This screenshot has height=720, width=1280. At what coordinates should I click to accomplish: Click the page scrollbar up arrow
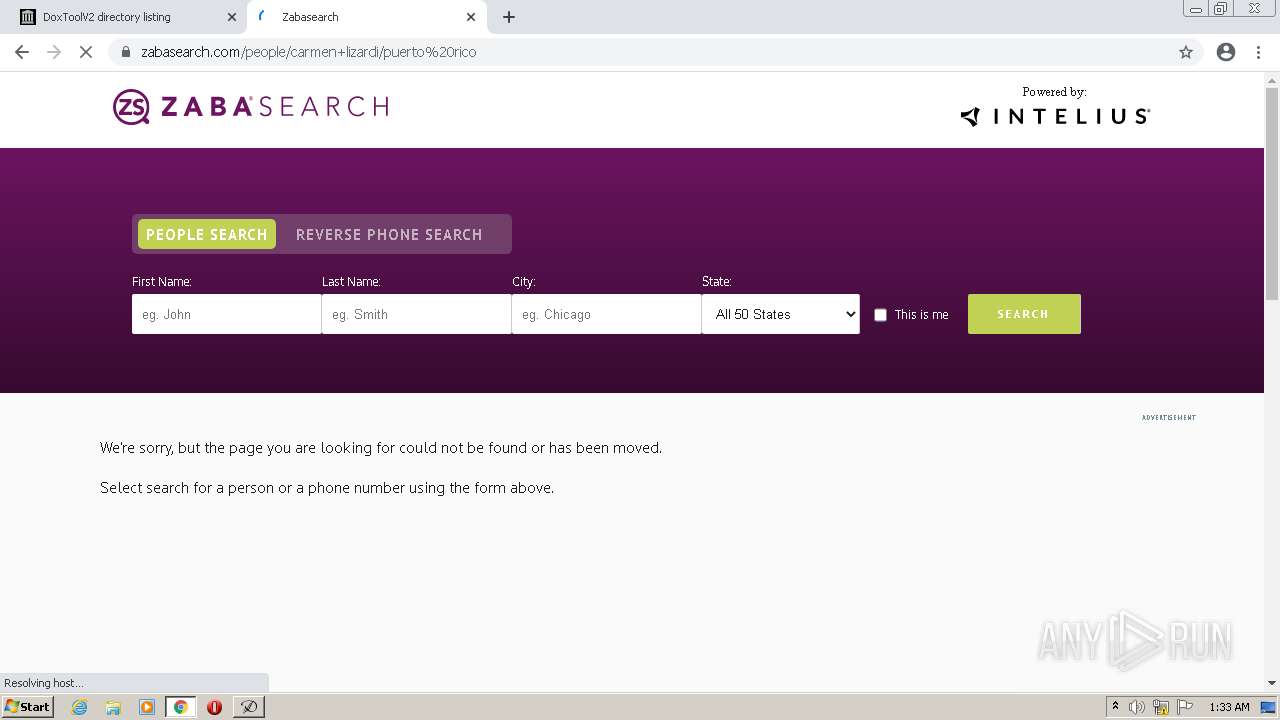pyautogui.click(x=1272, y=79)
